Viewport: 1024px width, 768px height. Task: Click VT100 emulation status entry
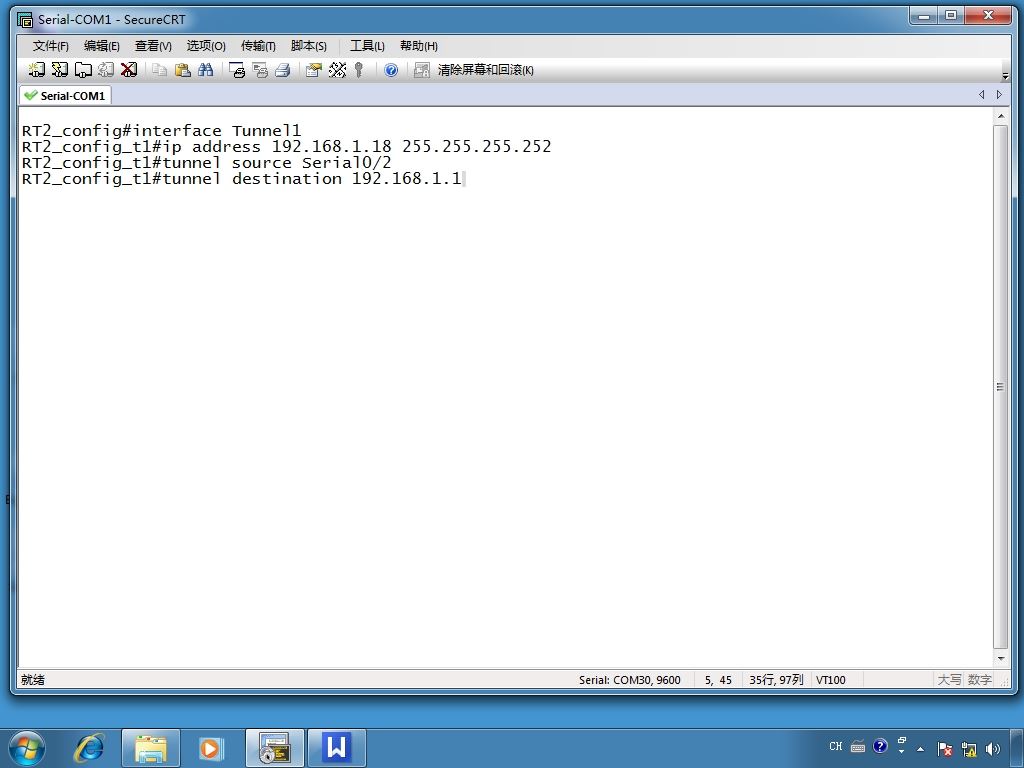pos(831,680)
